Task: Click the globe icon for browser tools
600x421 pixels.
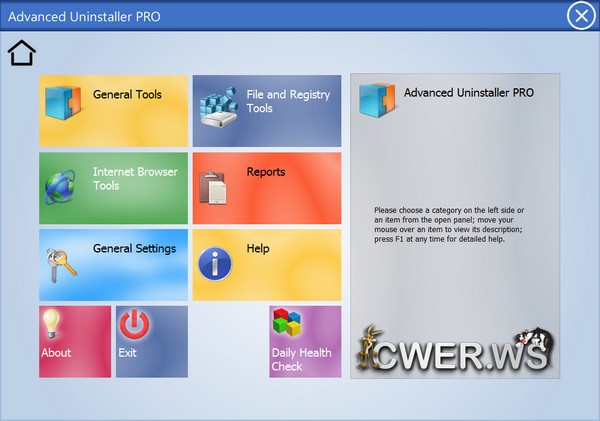Action: click(x=60, y=187)
